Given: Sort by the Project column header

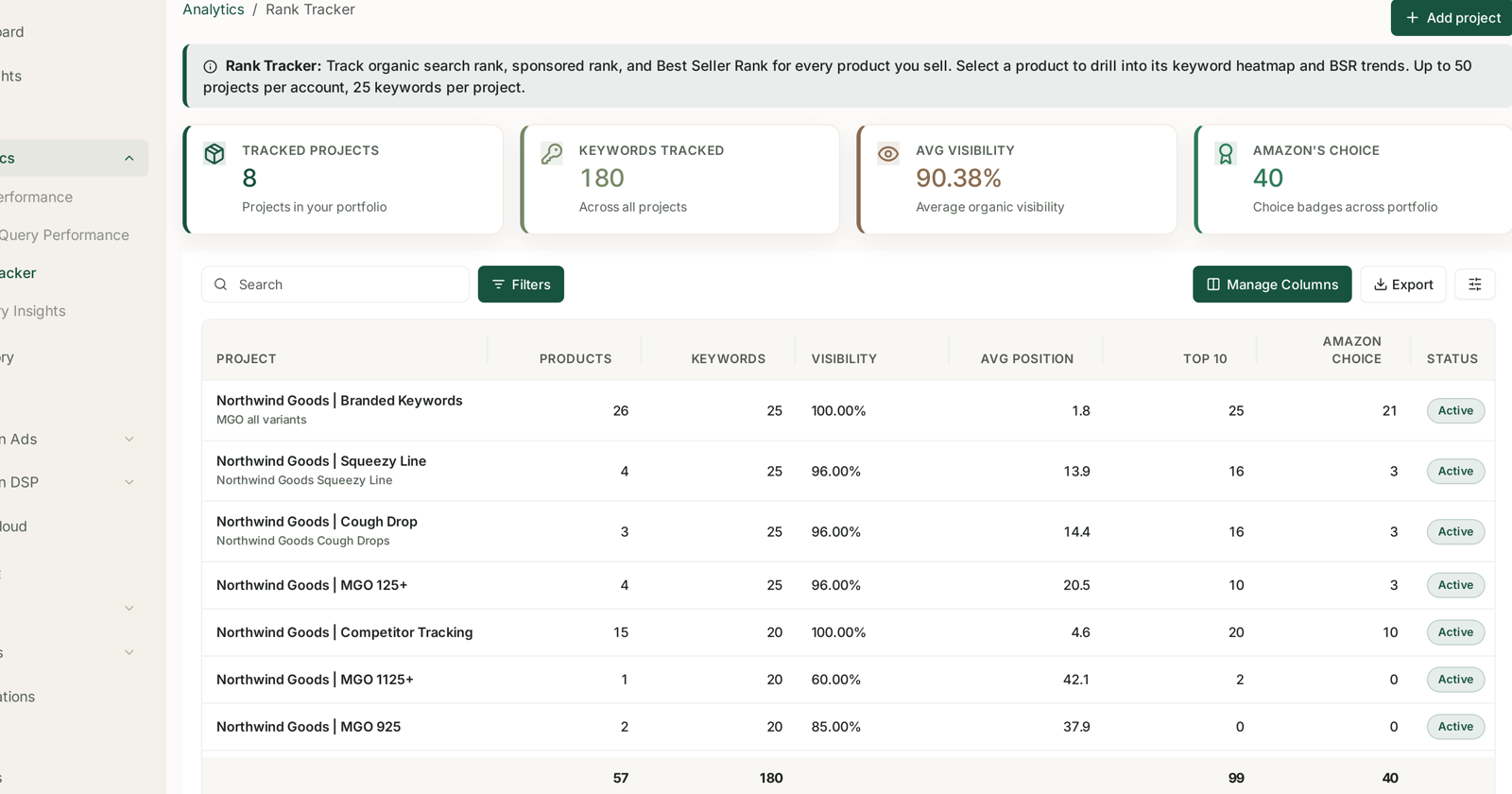Looking at the screenshot, I should (x=247, y=359).
